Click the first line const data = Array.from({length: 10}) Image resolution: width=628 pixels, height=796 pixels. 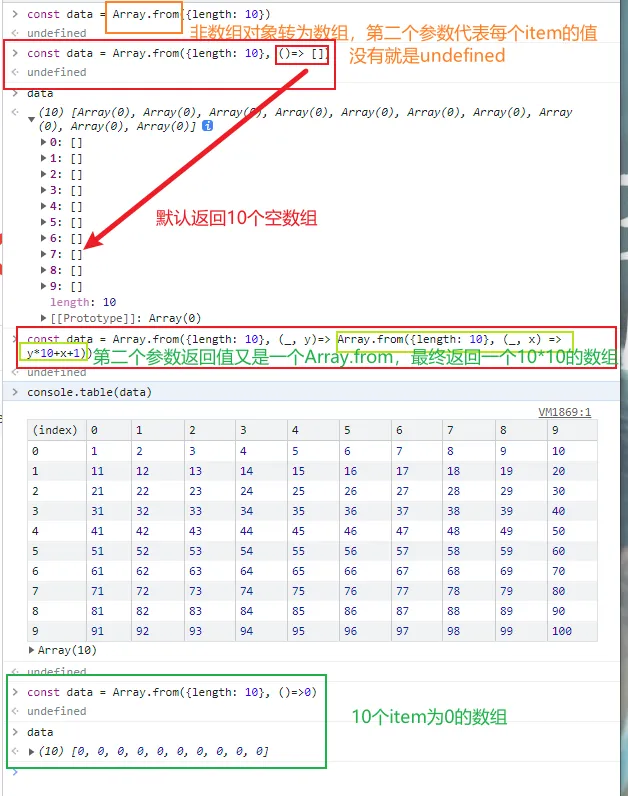tap(148, 14)
